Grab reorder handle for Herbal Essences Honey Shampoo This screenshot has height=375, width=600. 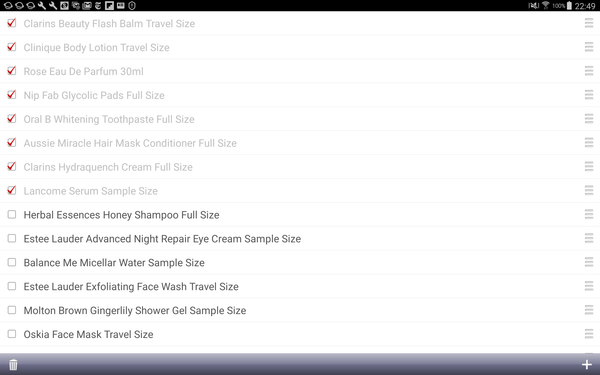tap(589, 214)
